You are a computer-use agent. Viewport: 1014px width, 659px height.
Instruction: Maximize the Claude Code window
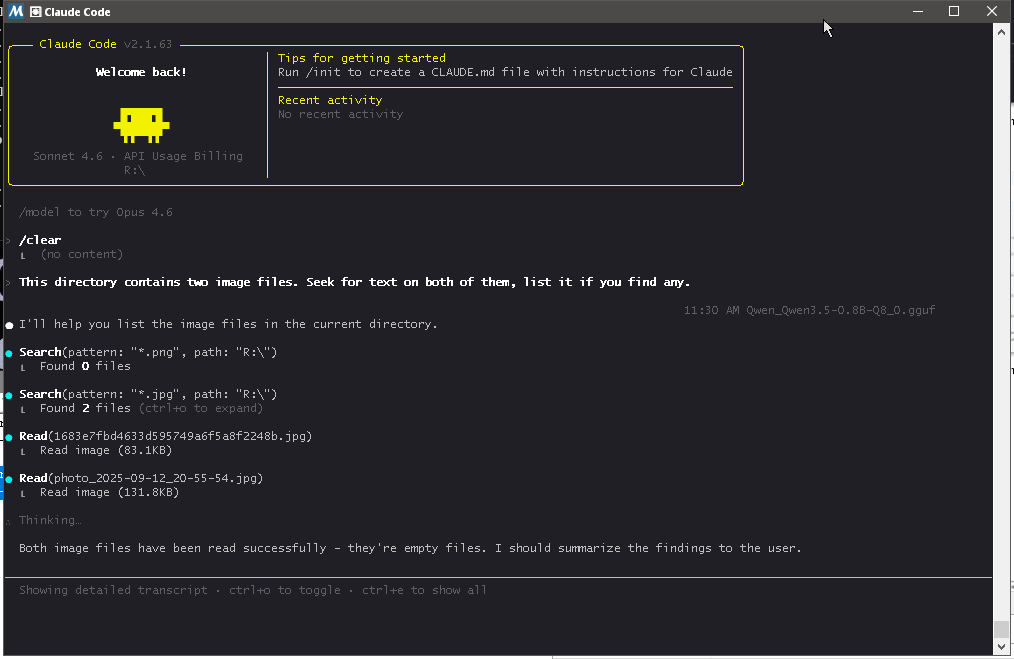pyautogui.click(x=953, y=12)
